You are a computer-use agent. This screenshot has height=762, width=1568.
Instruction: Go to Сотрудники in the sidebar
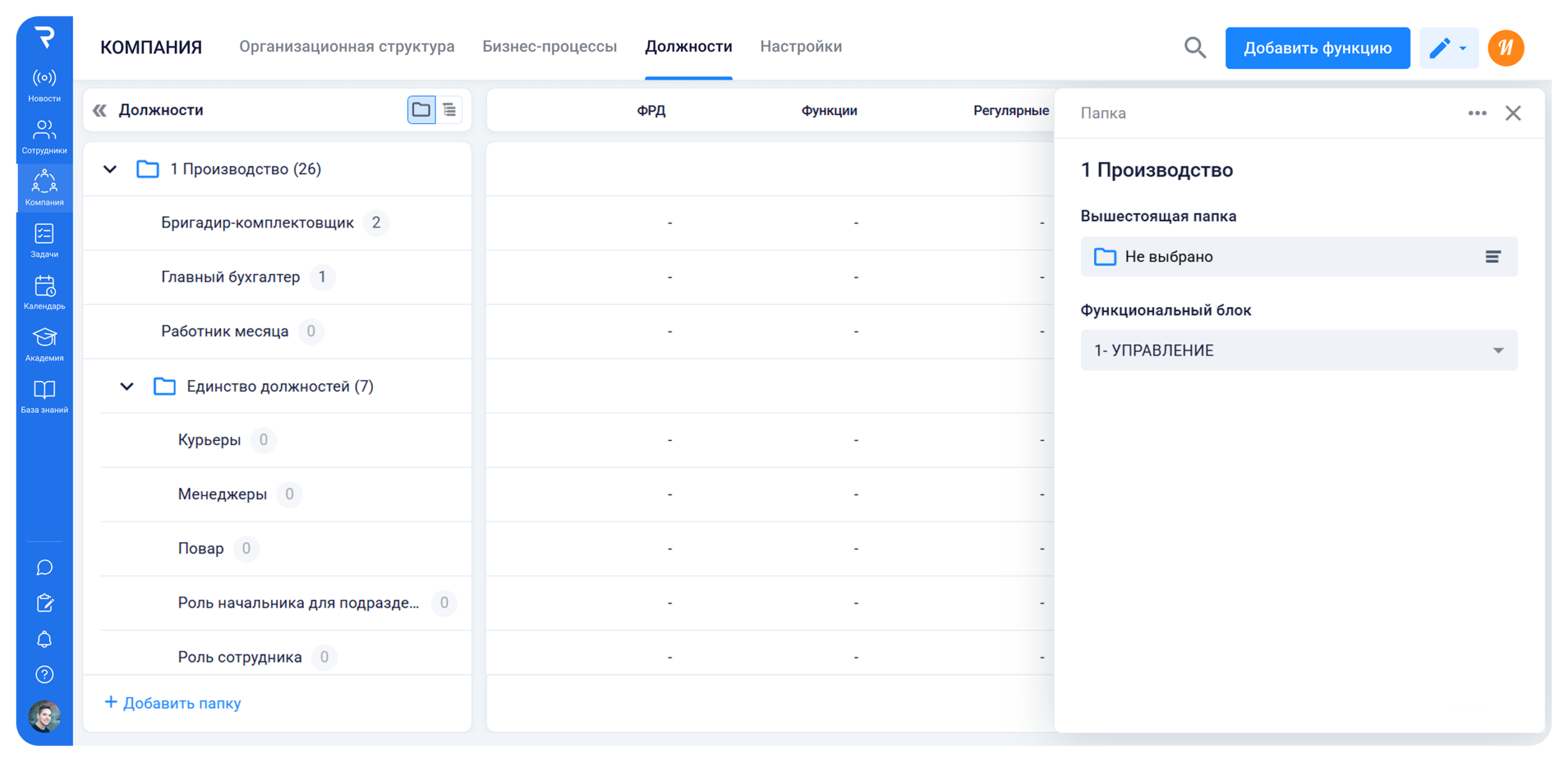[44, 137]
